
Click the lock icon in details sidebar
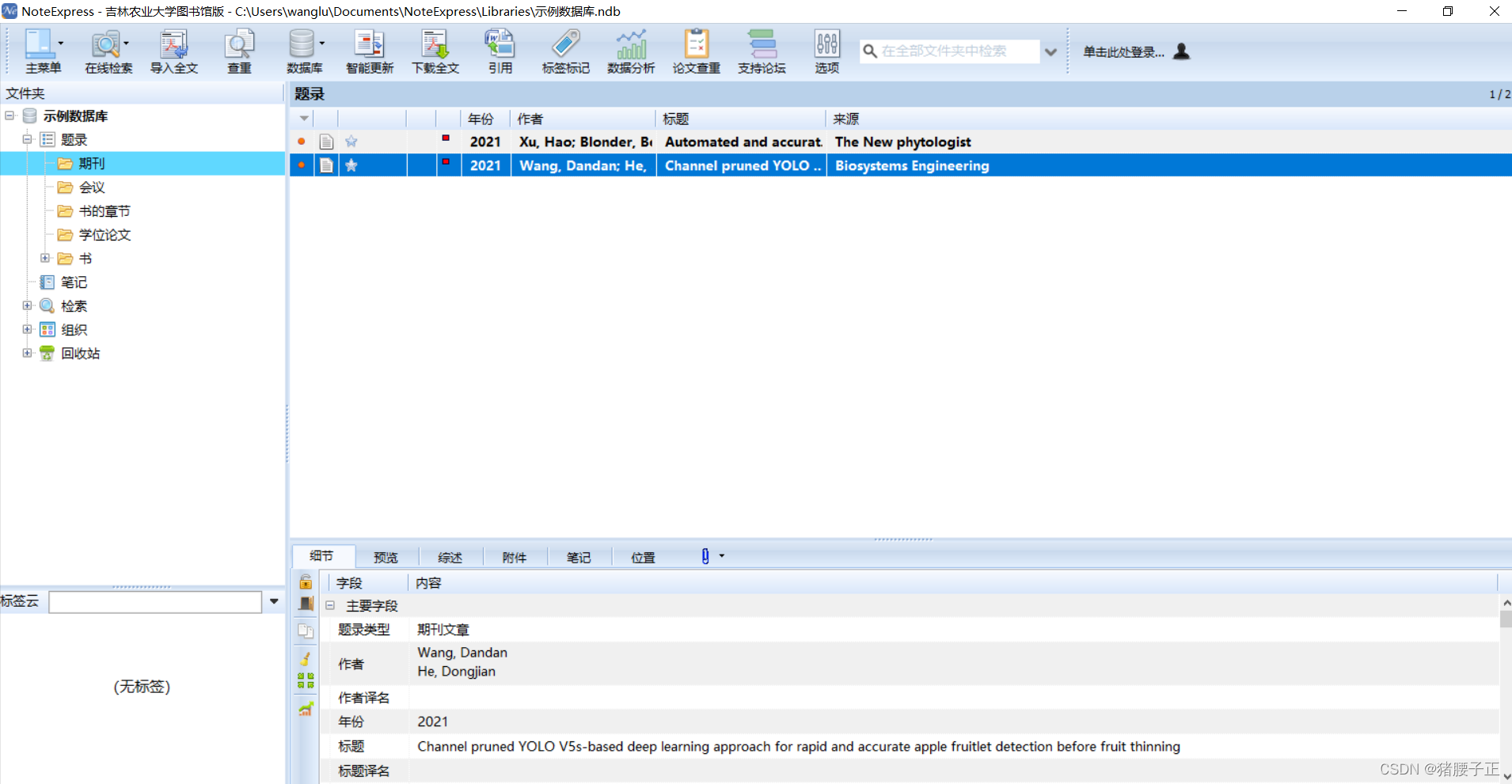pyautogui.click(x=306, y=582)
